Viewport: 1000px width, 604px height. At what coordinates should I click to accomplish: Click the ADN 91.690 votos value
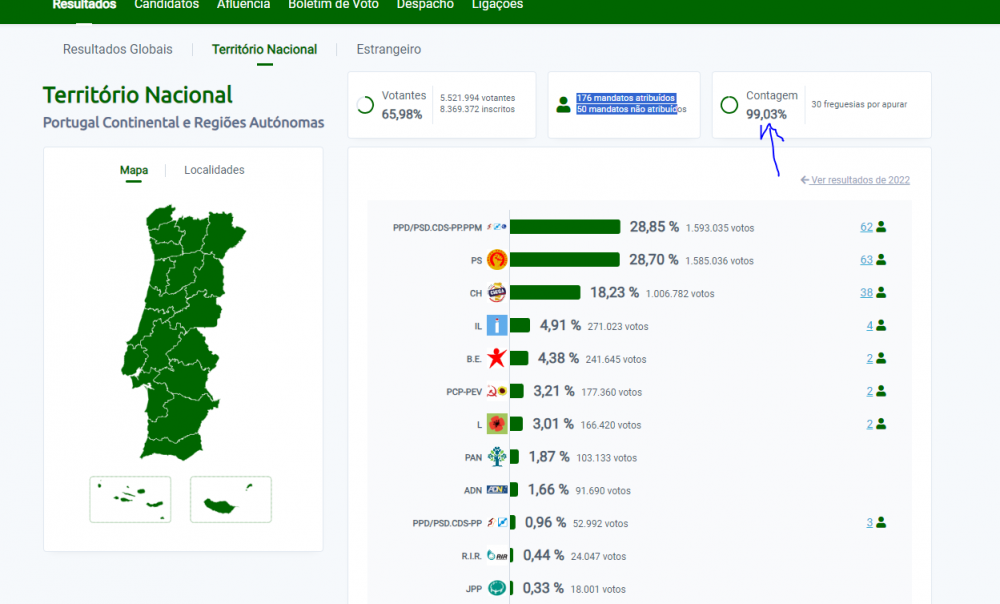tap(603, 490)
